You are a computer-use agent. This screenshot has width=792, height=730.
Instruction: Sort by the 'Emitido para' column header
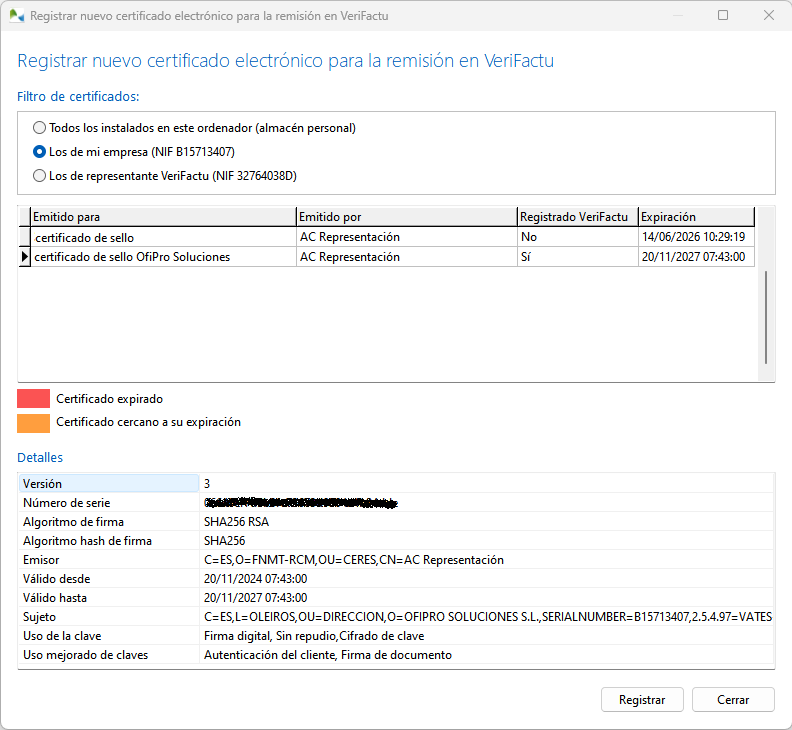[x=162, y=217]
